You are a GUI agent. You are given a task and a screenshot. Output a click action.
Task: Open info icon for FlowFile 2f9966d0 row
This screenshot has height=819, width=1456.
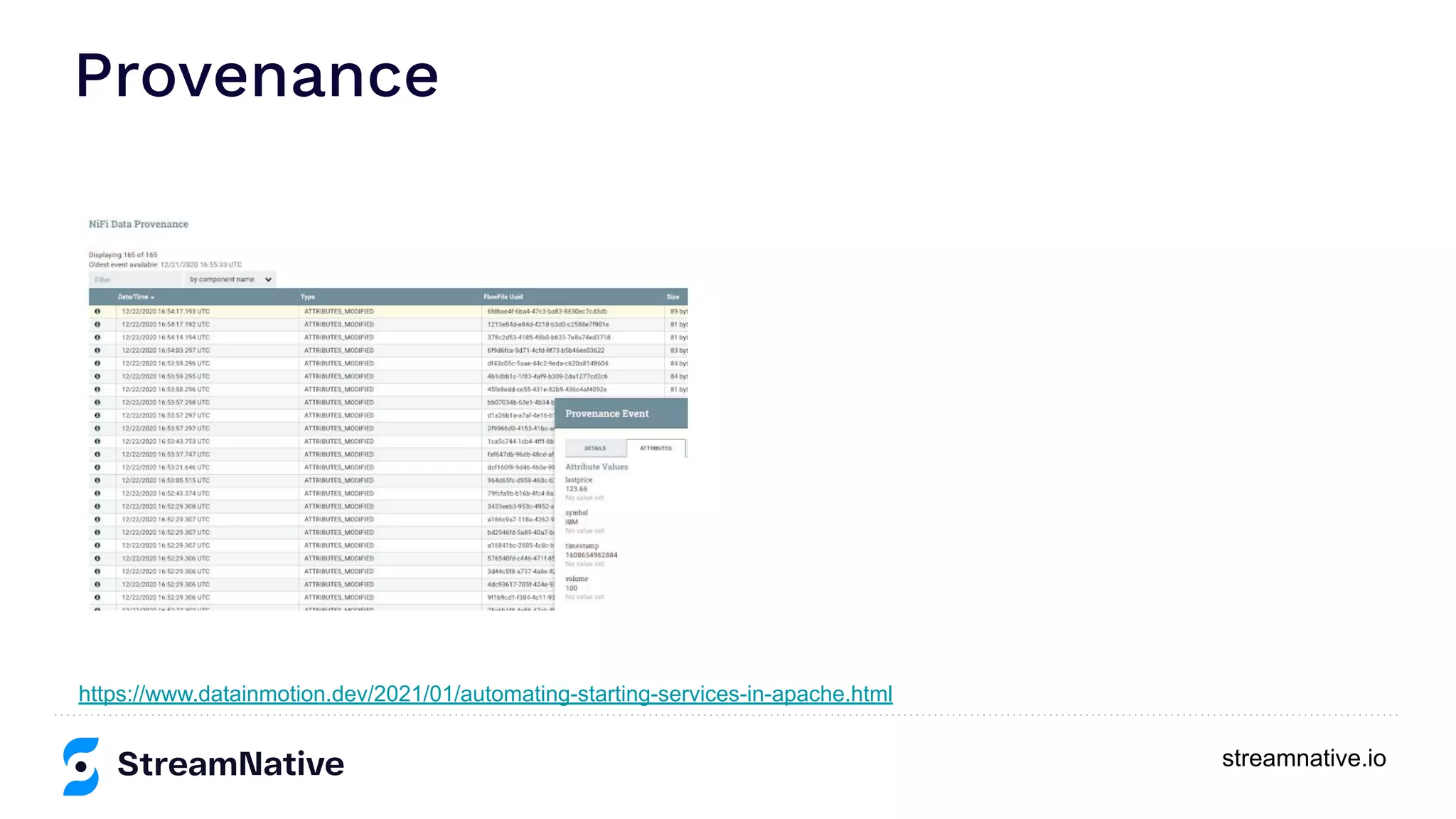coord(97,428)
